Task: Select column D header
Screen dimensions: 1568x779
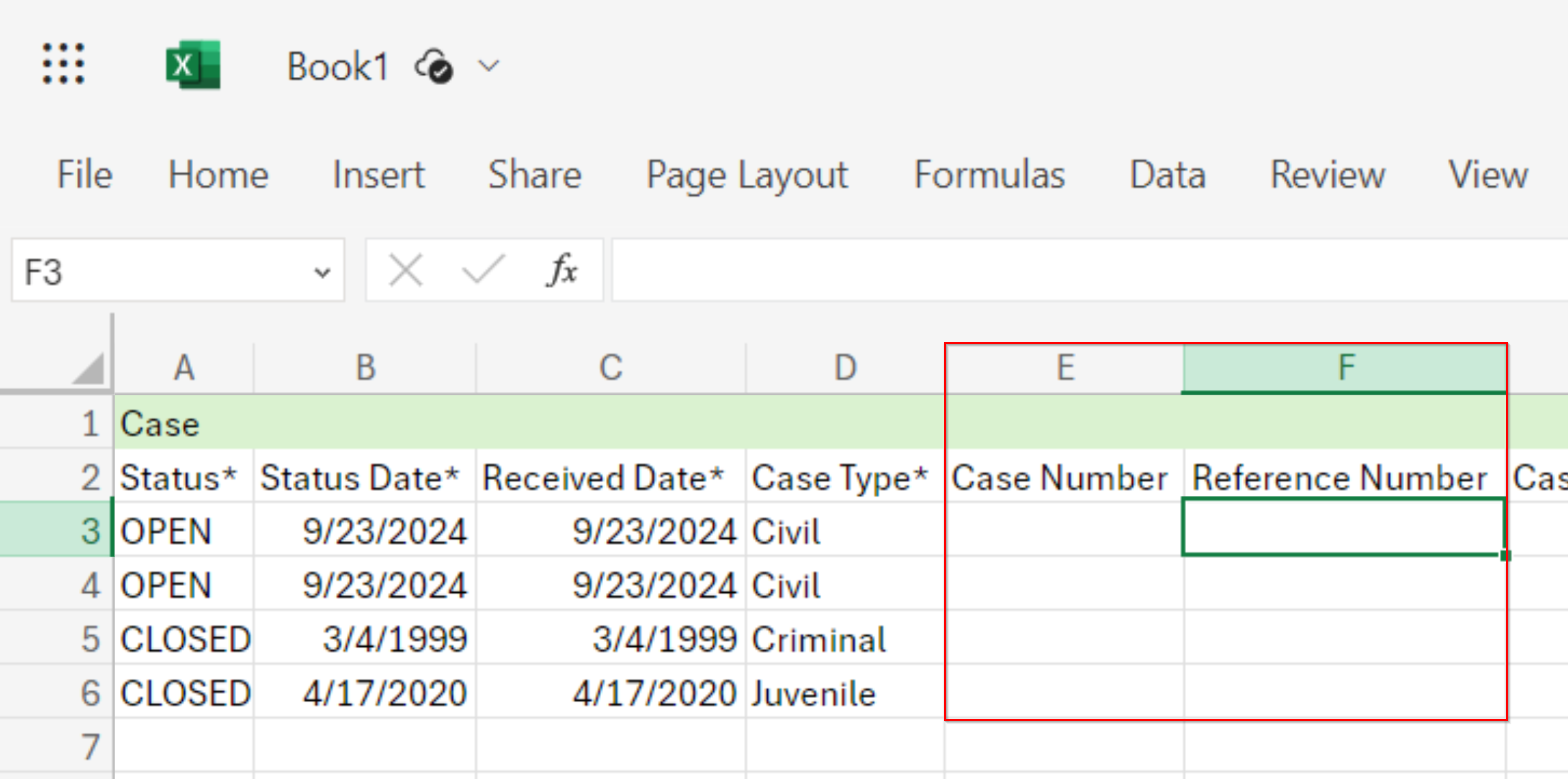Action: [x=844, y=368]
